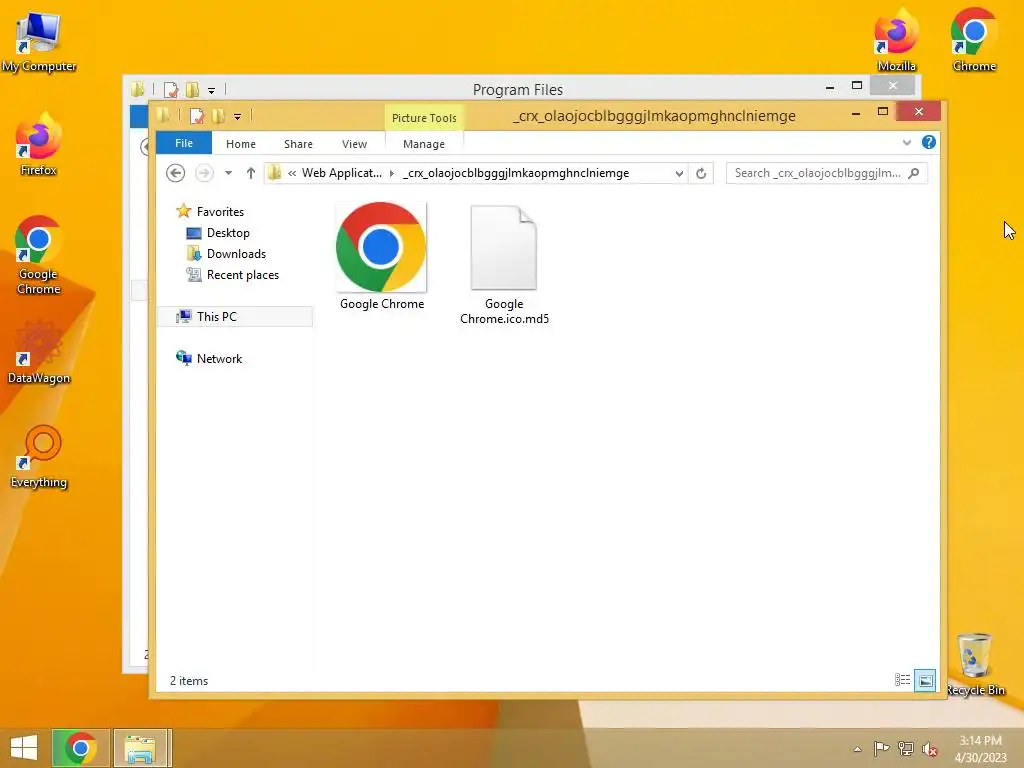Screen dimensions: 1024x768
Task: Show hidden breadcrumb folders via double chevron
Action: [x=292, y=173]
